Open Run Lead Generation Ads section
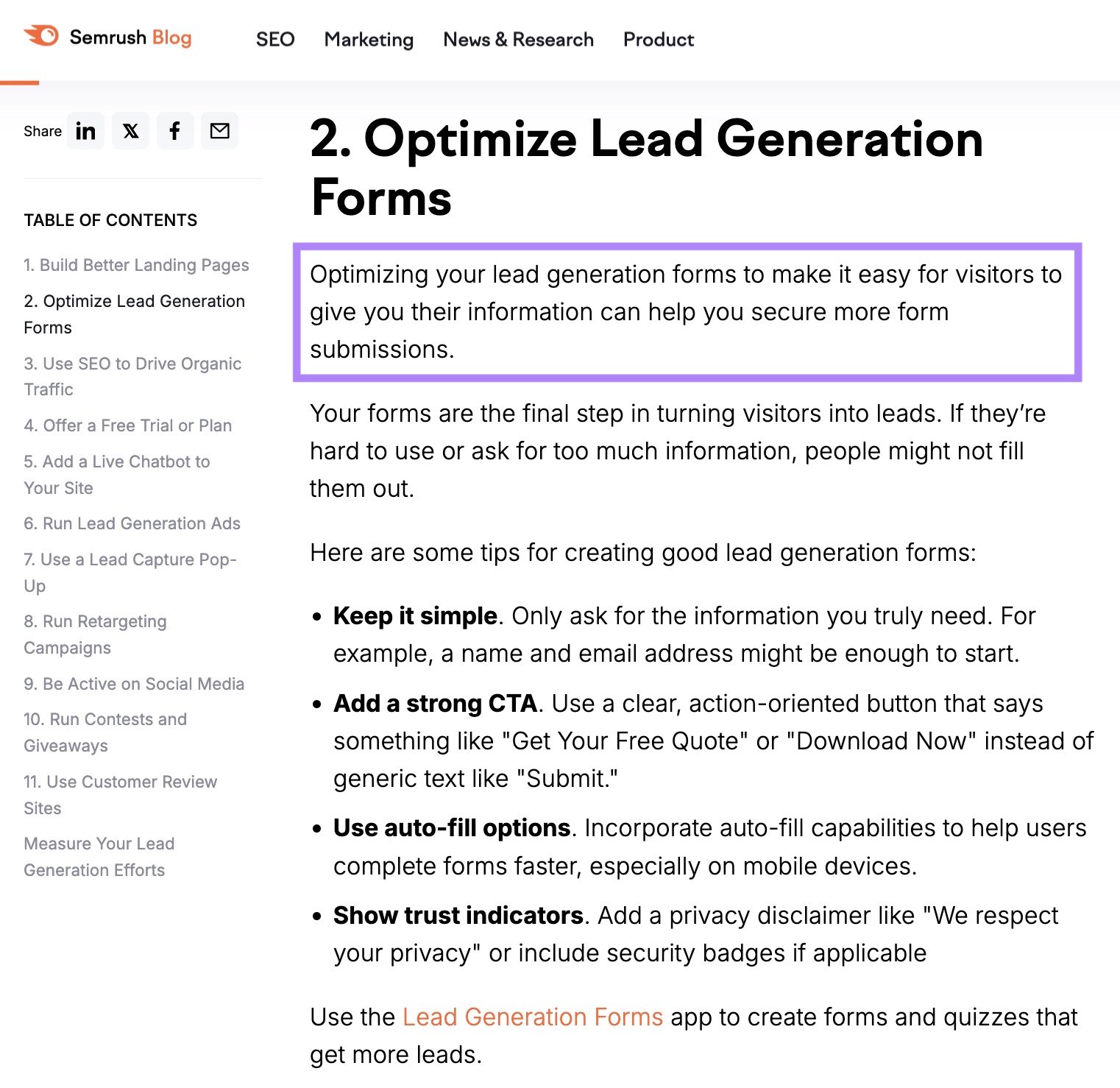The width and height of the screenshot is (1120, 1088). (x=132, y=523)
